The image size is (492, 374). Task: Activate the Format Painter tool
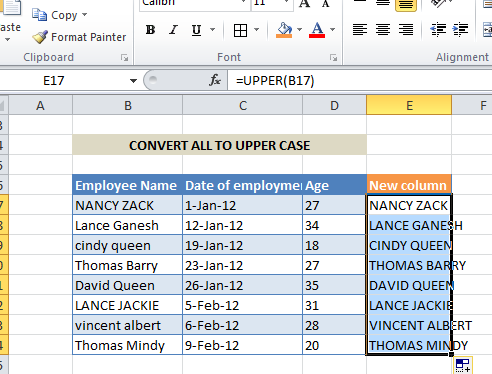pyautogui.click(x=79, y=37)
